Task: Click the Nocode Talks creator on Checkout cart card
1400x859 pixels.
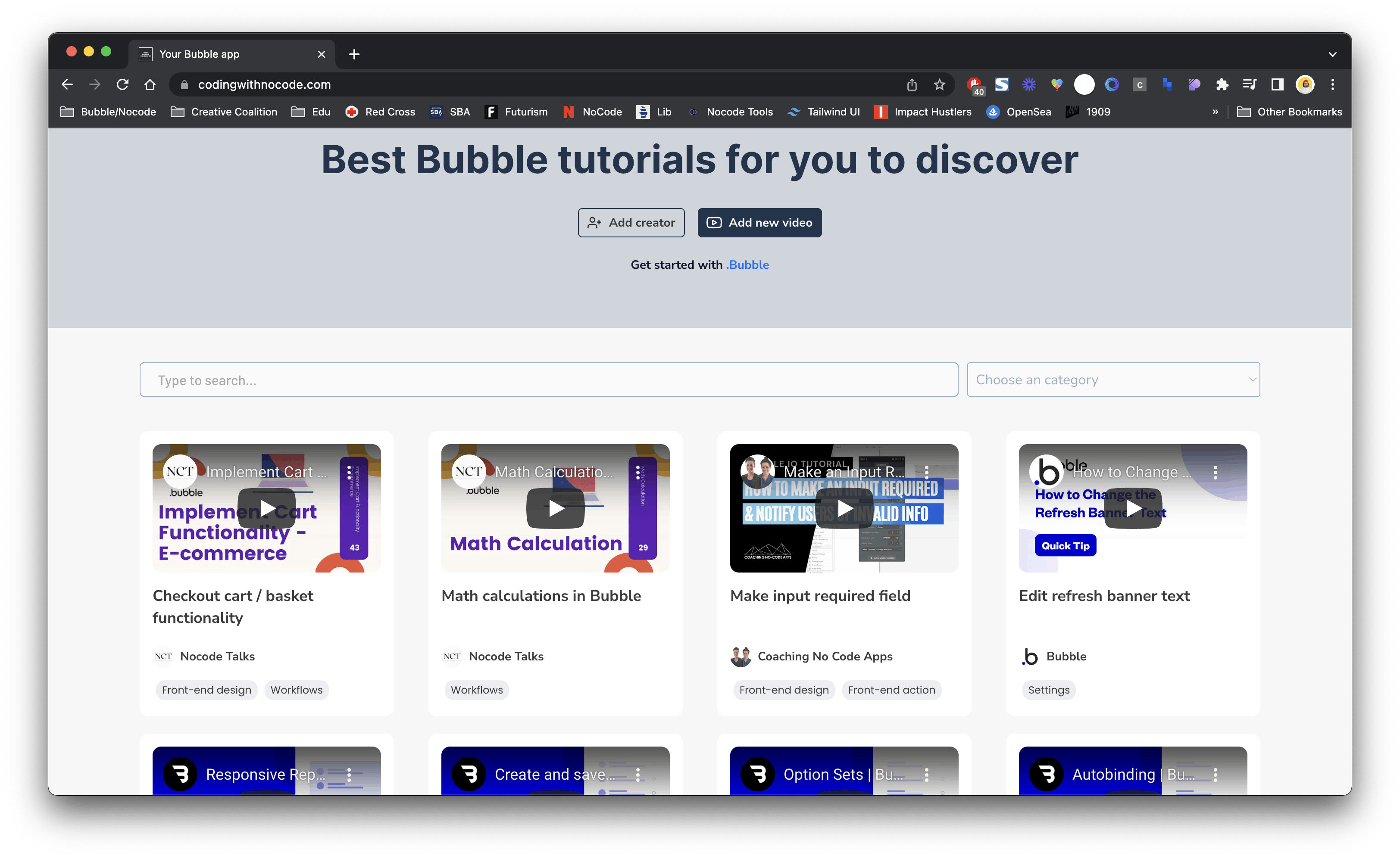Action: click(217, 656)
